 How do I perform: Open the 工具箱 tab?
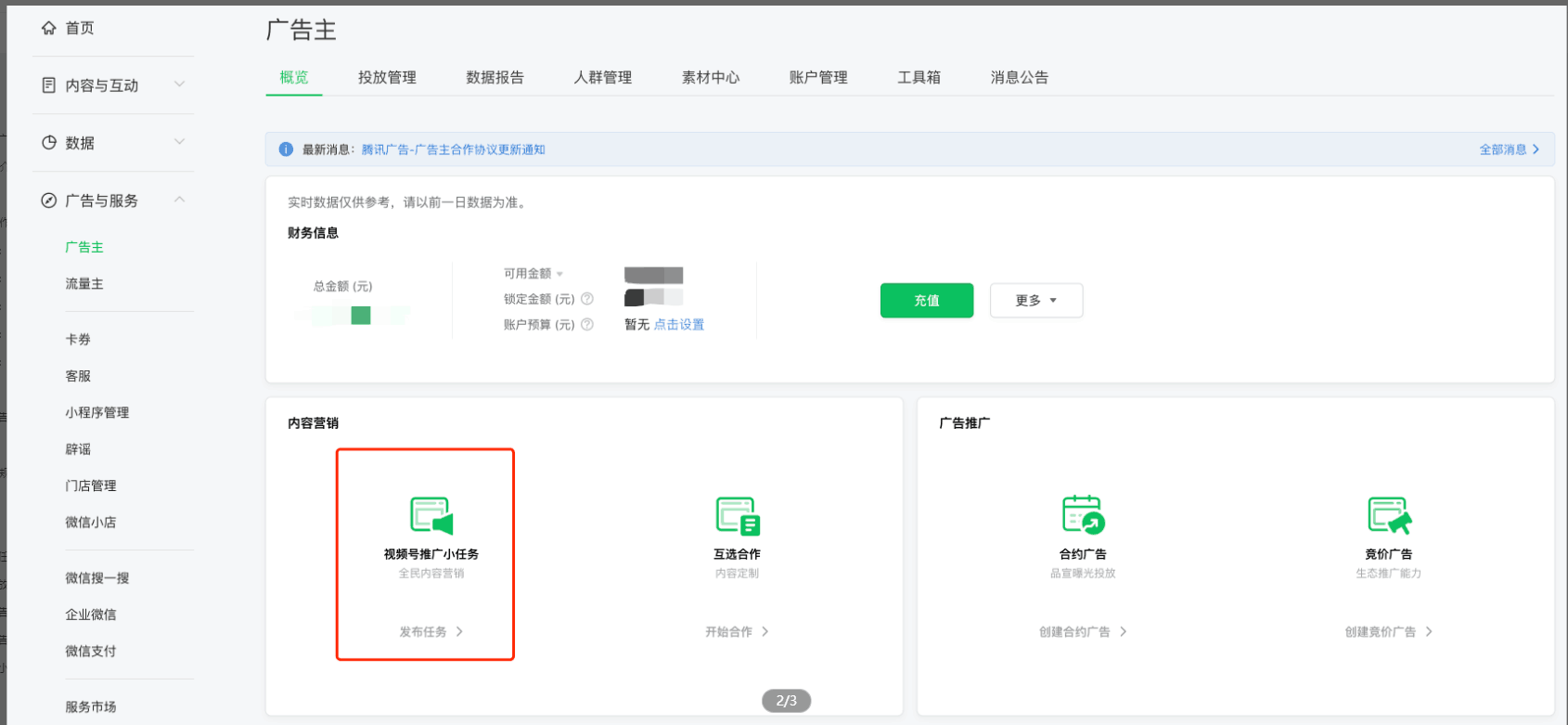click(919, 77)
